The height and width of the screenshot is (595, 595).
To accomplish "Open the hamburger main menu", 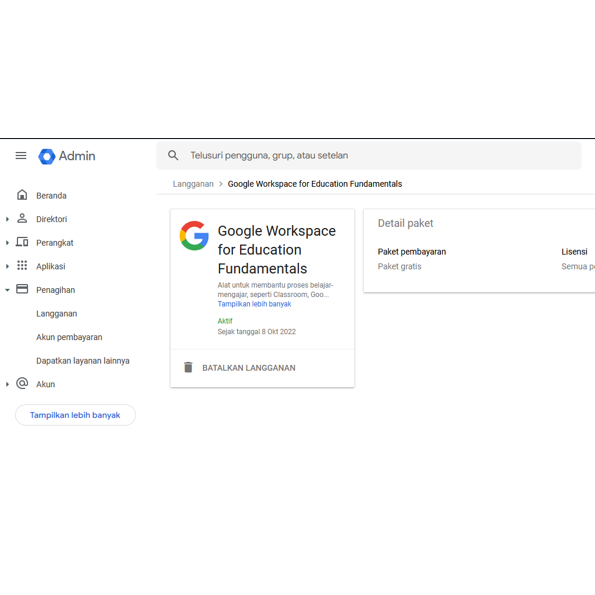I will pyautogui.click(x=21, y=156).
